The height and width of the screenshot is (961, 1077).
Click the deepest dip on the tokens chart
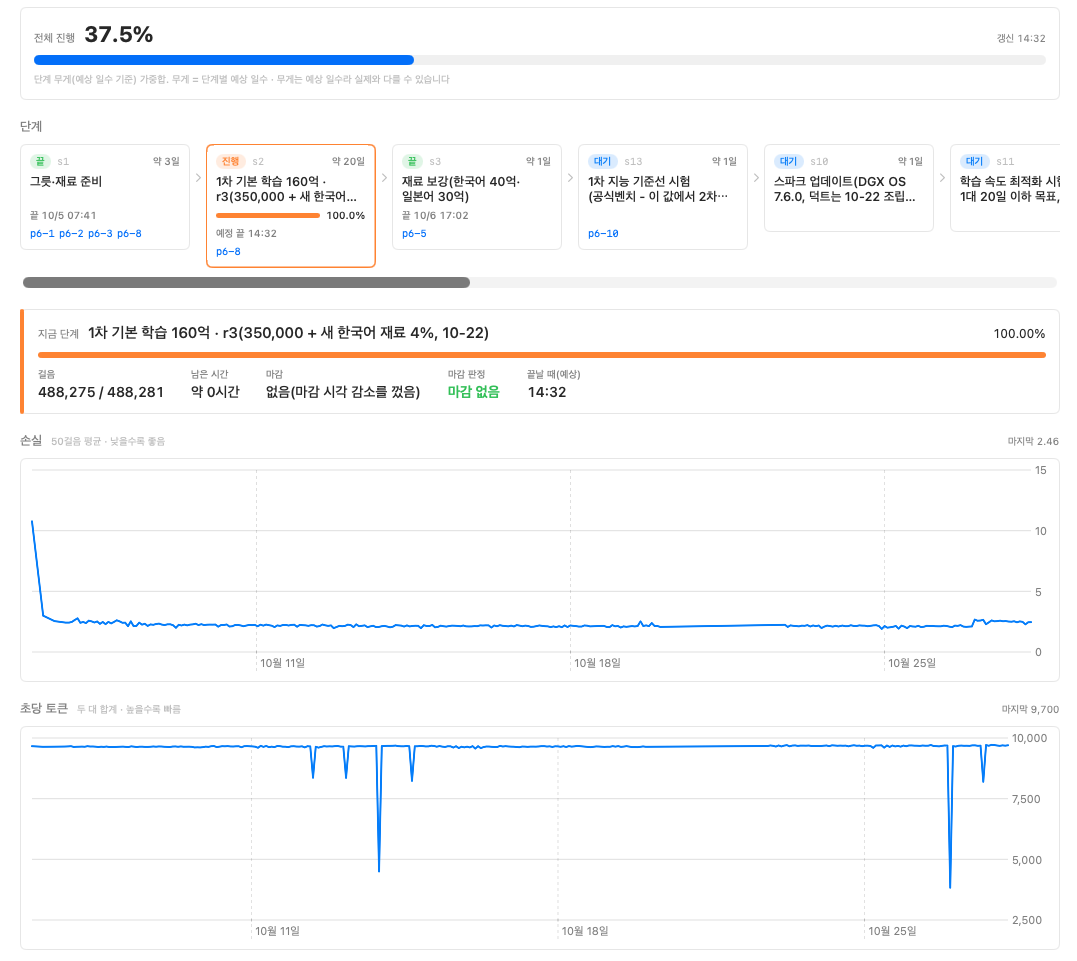tap(950, 886)
